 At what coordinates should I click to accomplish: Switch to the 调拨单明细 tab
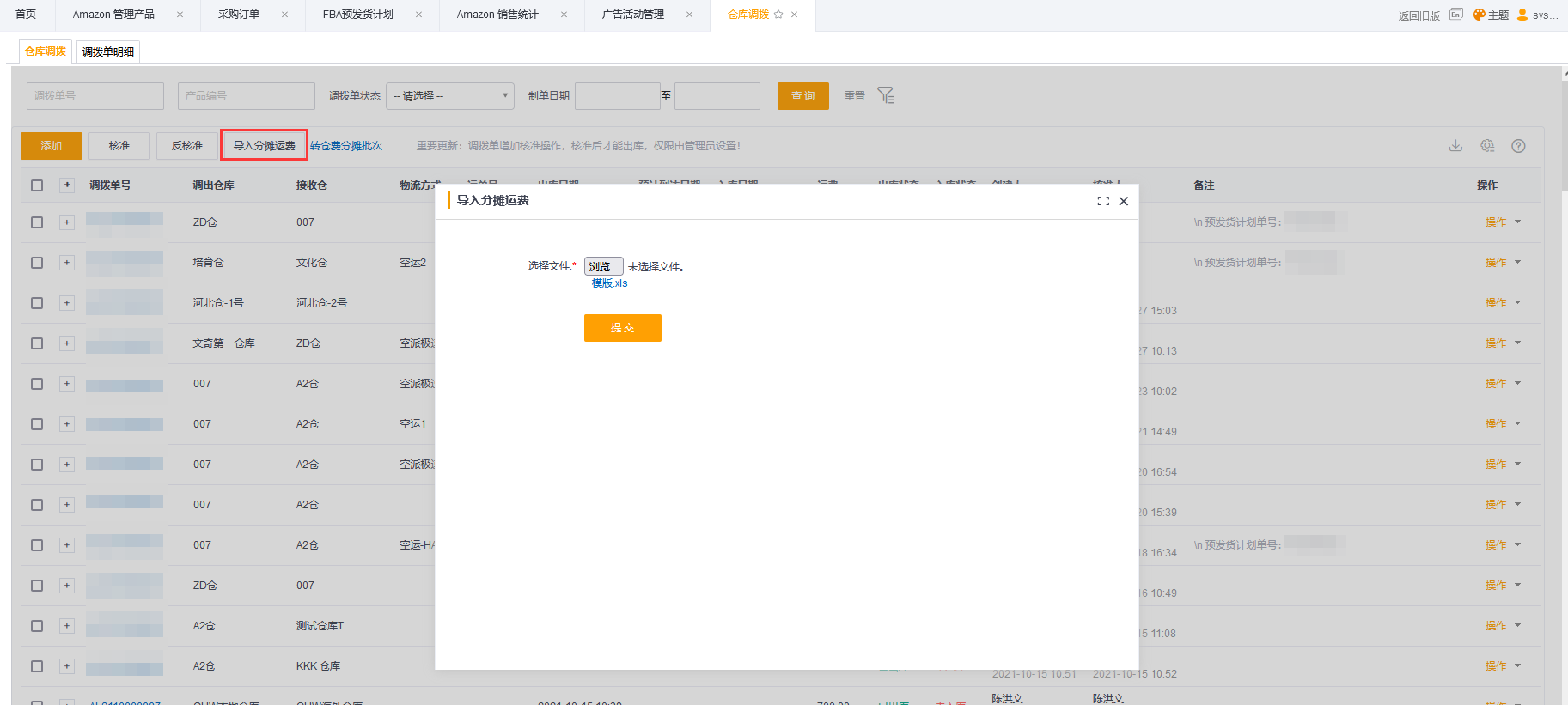click(x=108, y=52)
